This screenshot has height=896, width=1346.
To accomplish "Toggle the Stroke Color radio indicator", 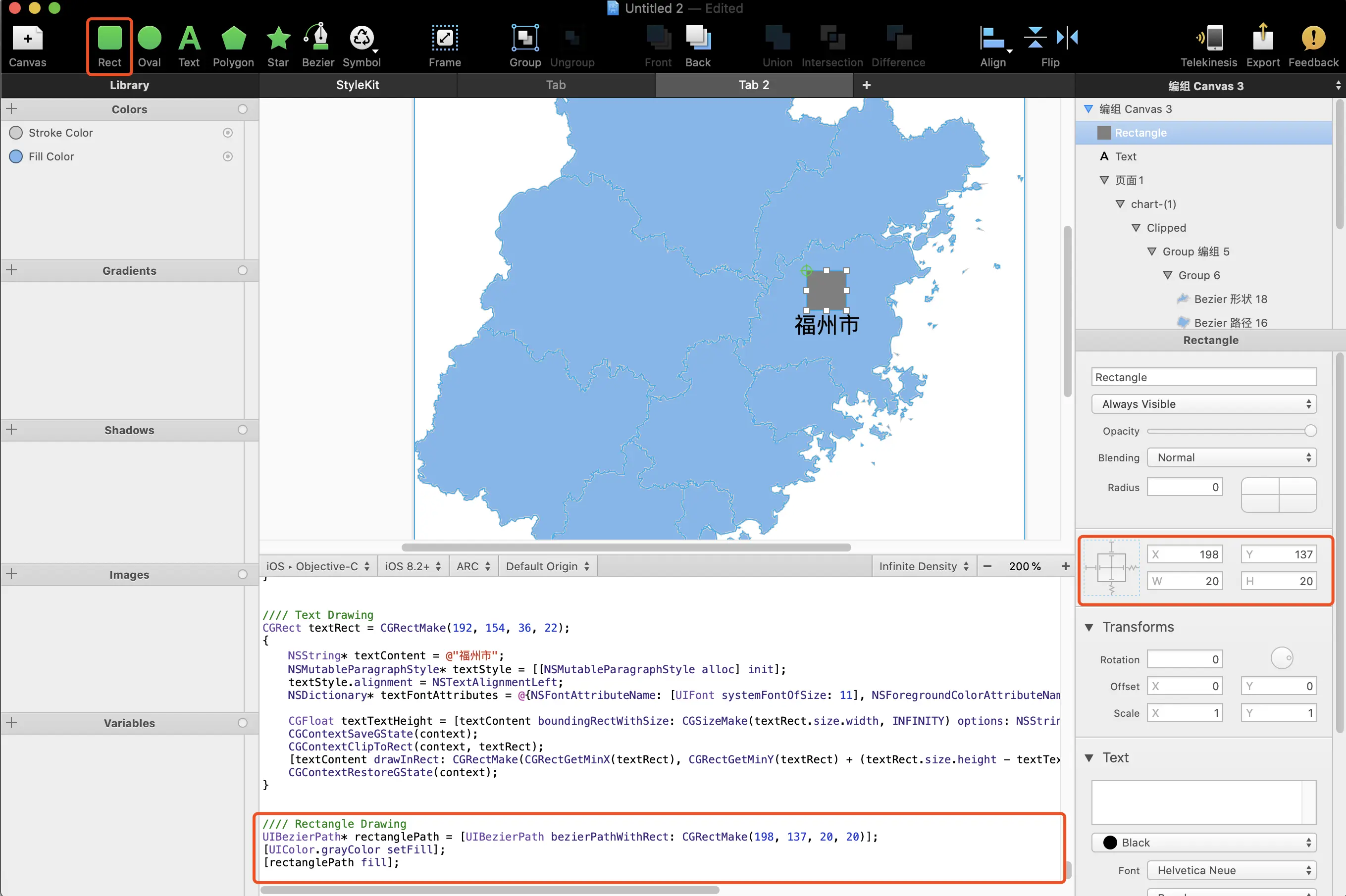I will (227, 133).
